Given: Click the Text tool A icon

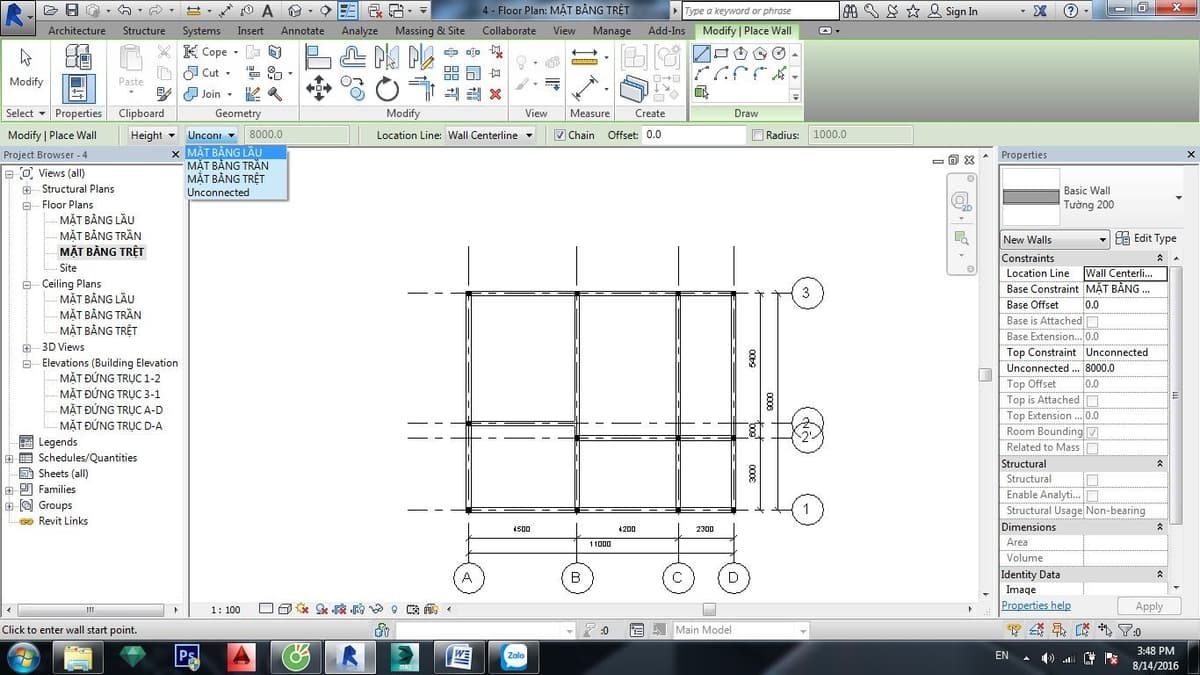Looking at the screenshot, I should [268, 10].
